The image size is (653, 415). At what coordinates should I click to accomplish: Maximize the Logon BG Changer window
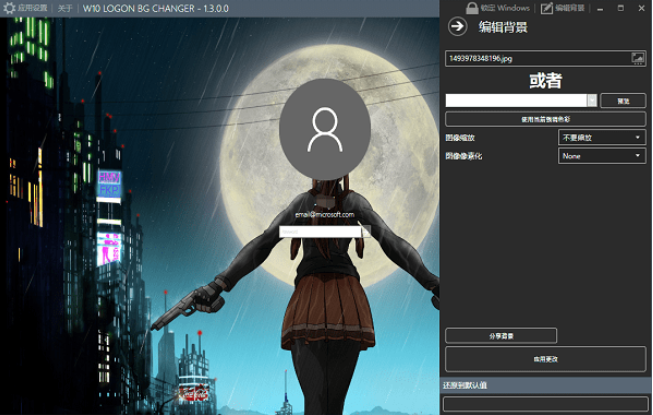(621, 8)
